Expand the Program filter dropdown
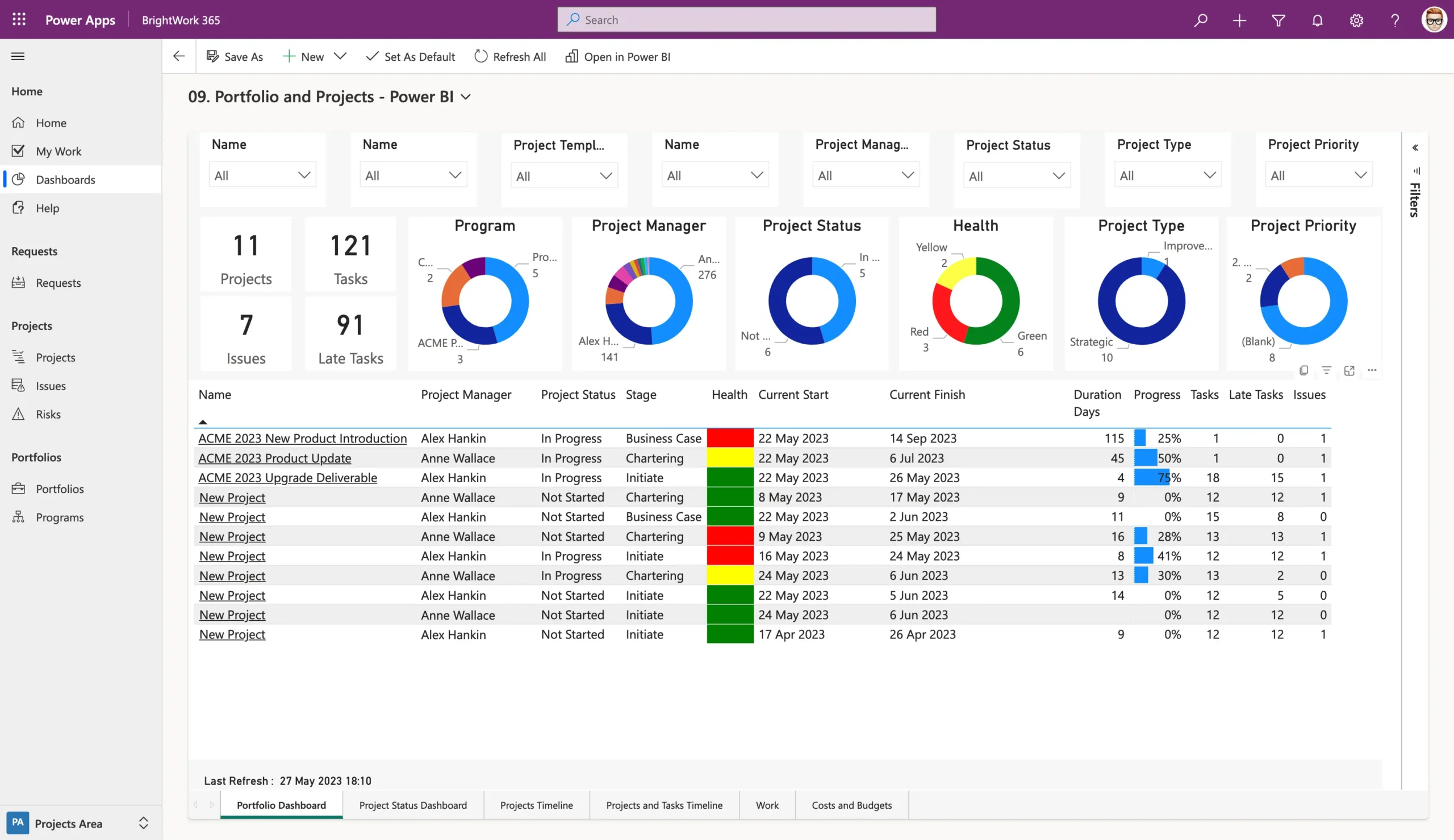This screenshot has height=840, width=1454. pos(455,176)
